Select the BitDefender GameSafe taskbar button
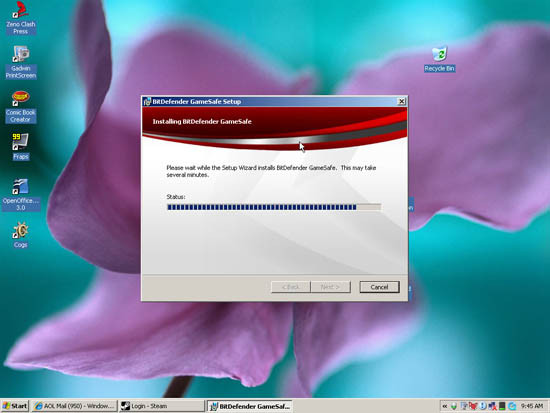Screen dimensions: 550x413 249,406
